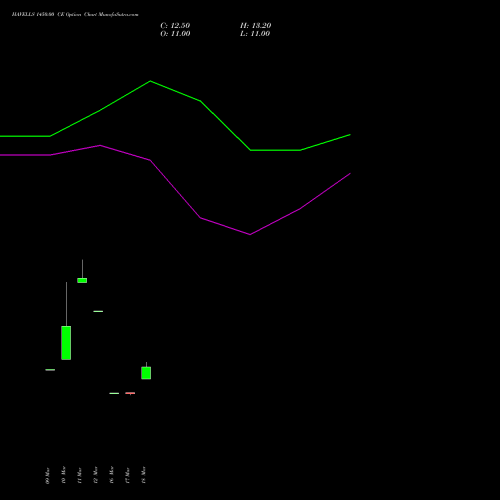Click the '17 Mar' date axis label
500x500 pixels.
(x=128, y=476)
